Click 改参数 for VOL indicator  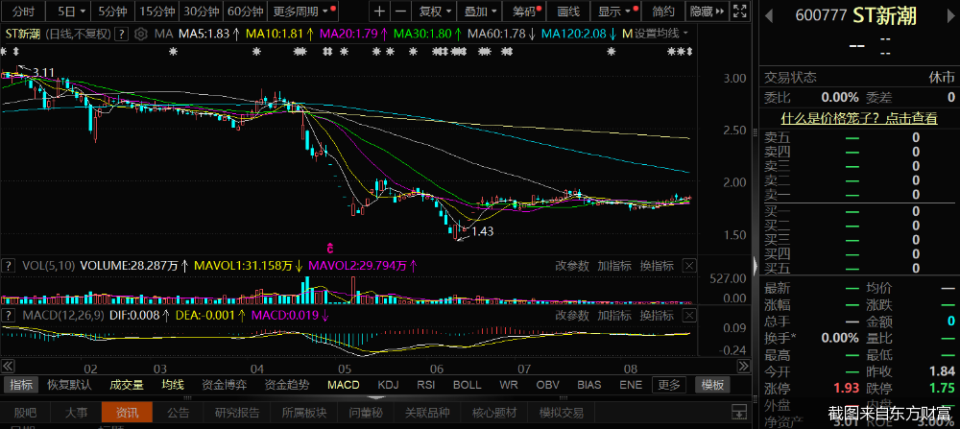click(572, 266)
